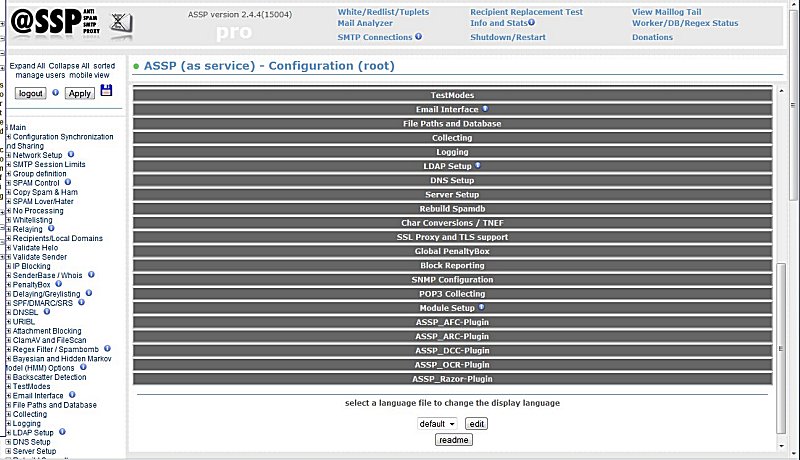This screenshot has width=800, height=460.
Task: Expand the IP Blocking tree node
Action: point(9,267)
